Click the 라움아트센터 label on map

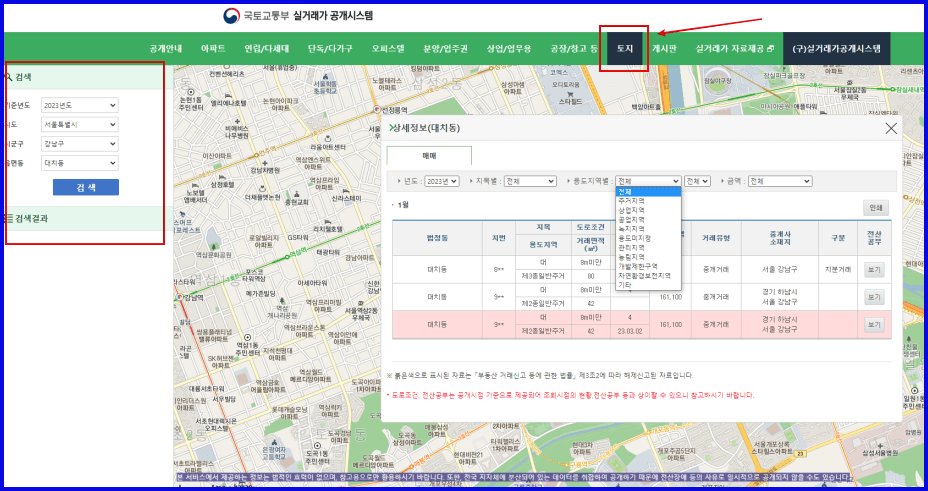click(327, 147)
